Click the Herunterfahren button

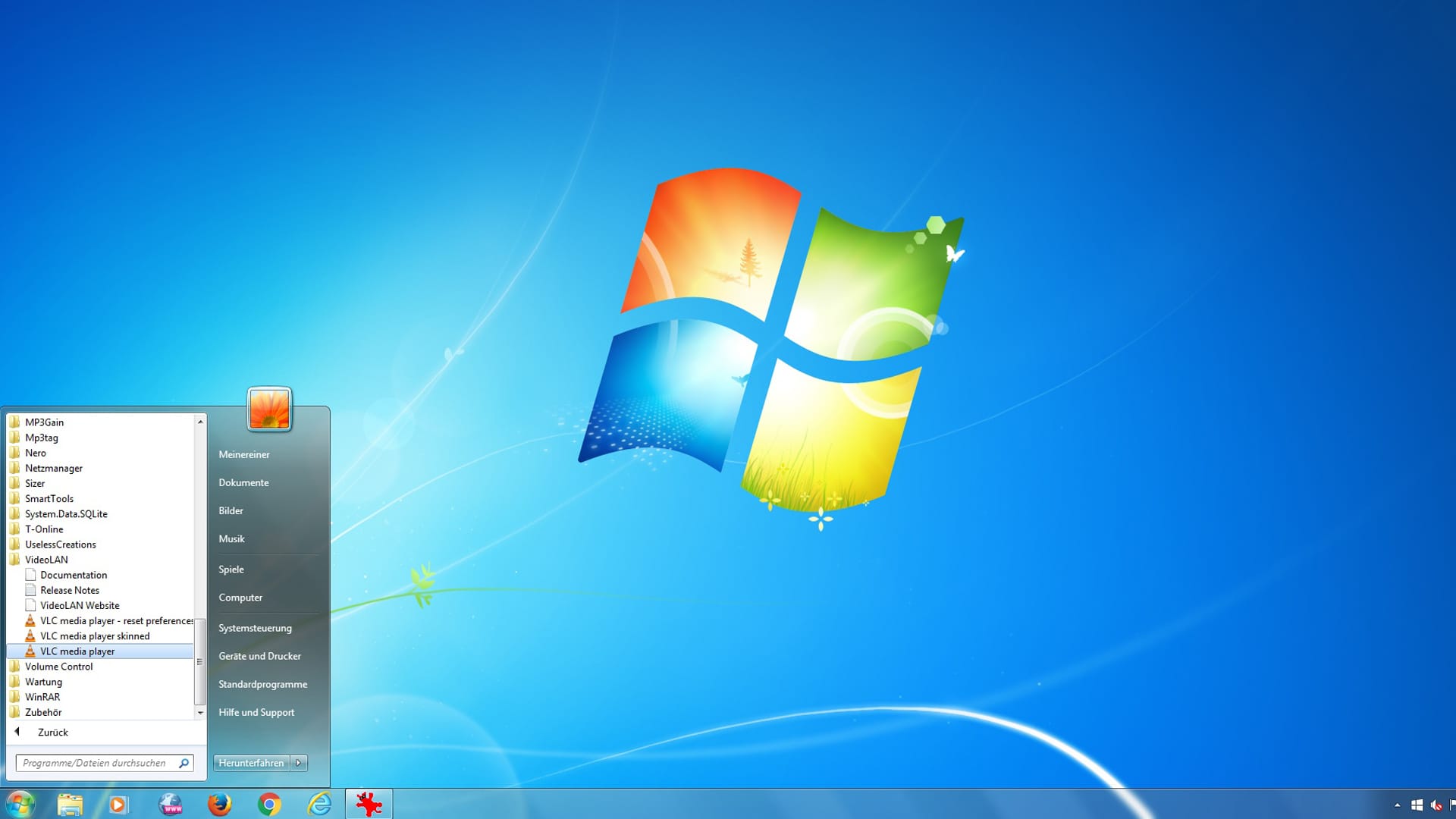pyautogui.click(x=251, y=763)
